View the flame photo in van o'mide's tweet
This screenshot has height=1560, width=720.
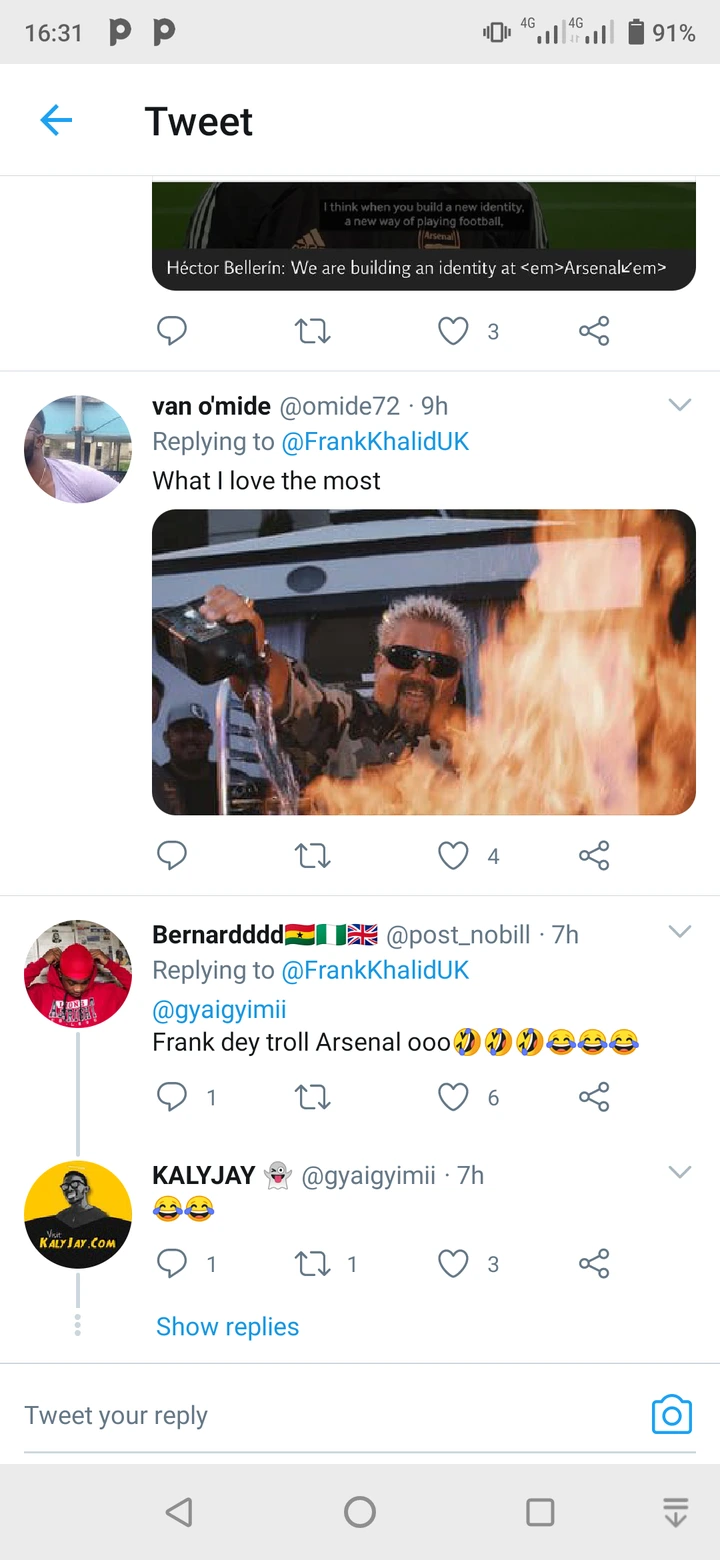point(423,662)
